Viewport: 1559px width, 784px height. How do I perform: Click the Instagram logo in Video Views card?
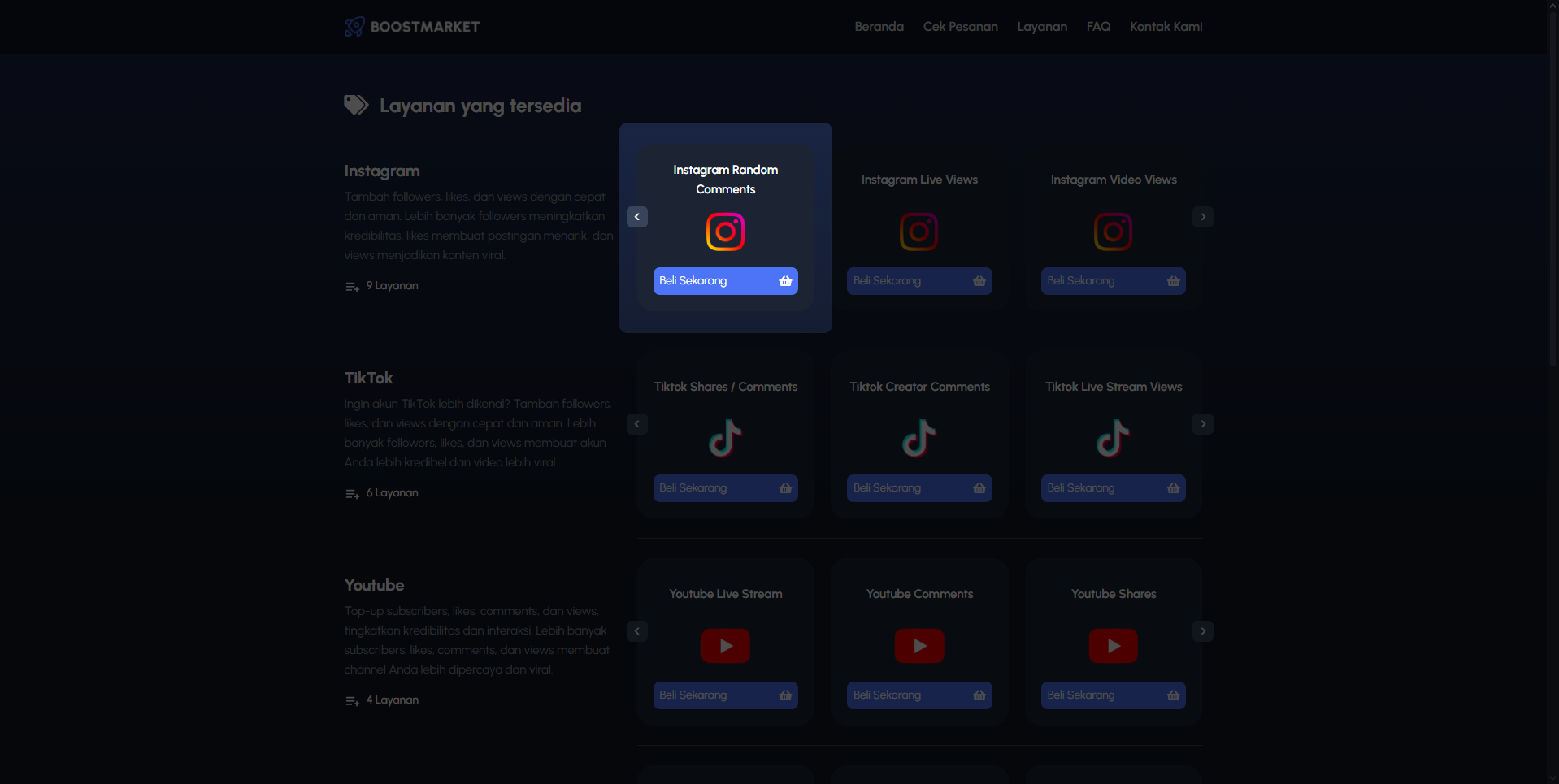pyautogui.click(x=1114, y=232)
